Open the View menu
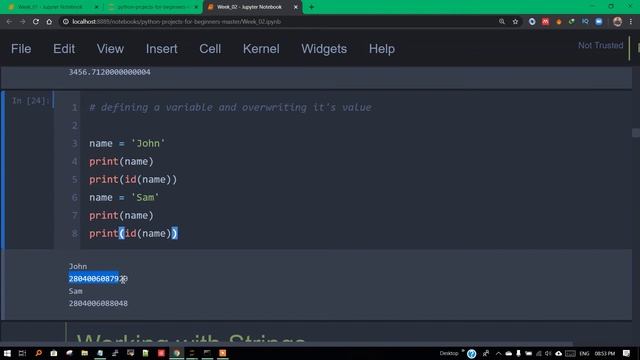The height and width of the screenshot is (360, 640). [x=110, y=49]
